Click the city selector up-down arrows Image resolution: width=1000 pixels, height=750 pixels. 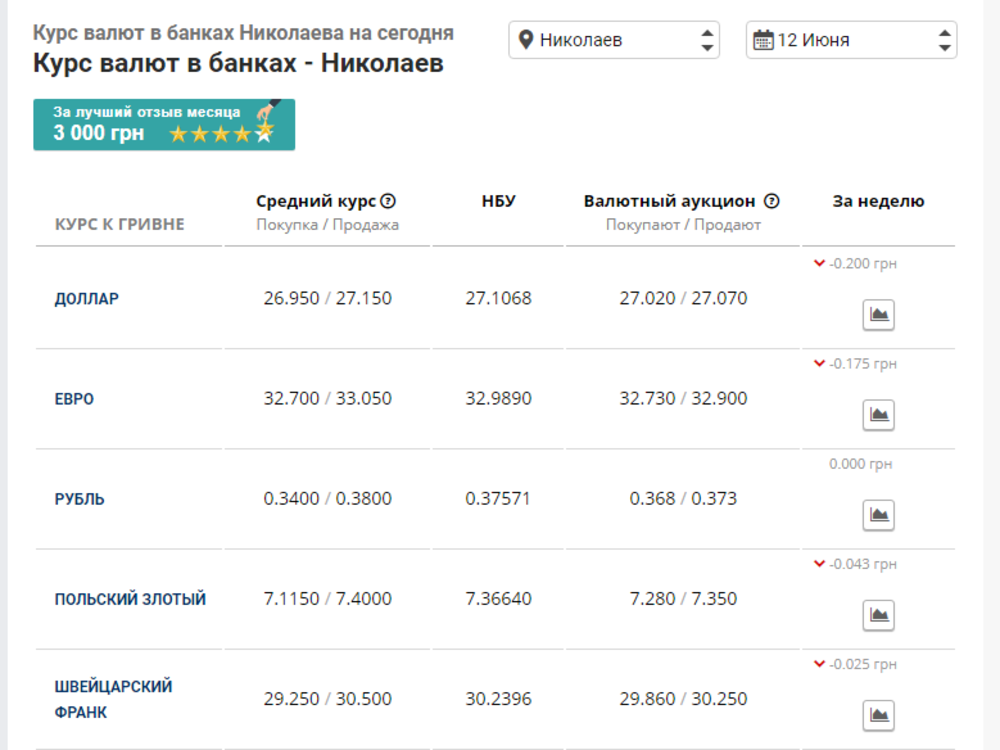(x=707, y=40)
